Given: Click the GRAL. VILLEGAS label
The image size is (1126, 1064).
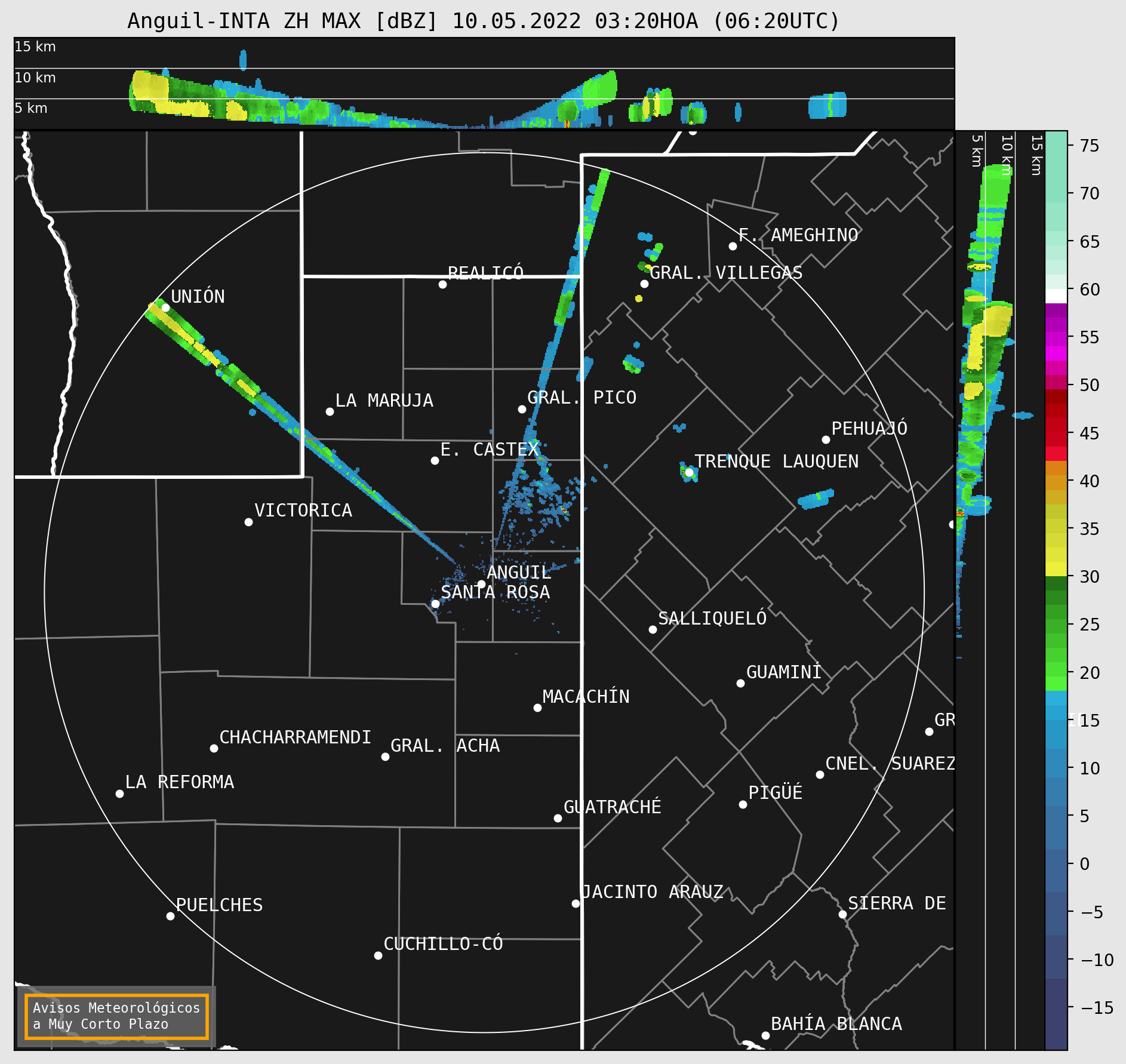Looking at the screenshot, I should point(726,273).
